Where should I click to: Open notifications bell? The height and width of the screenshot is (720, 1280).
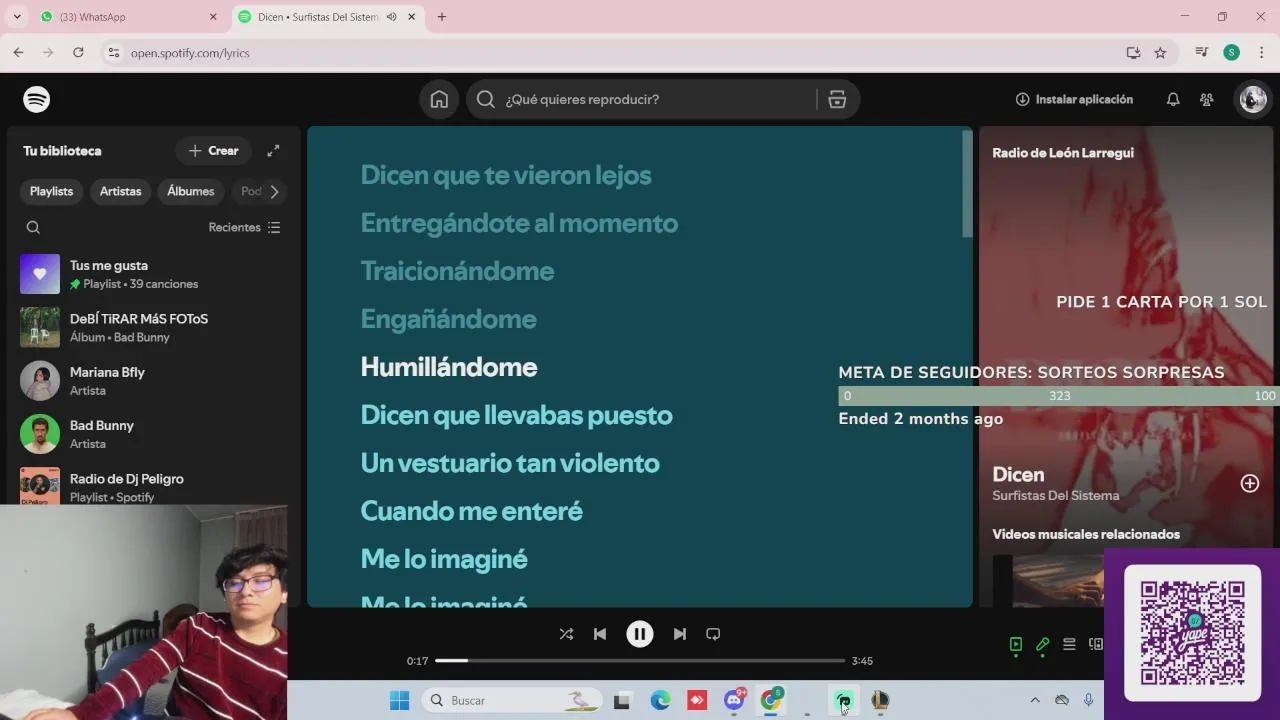tap(1173, 99)
